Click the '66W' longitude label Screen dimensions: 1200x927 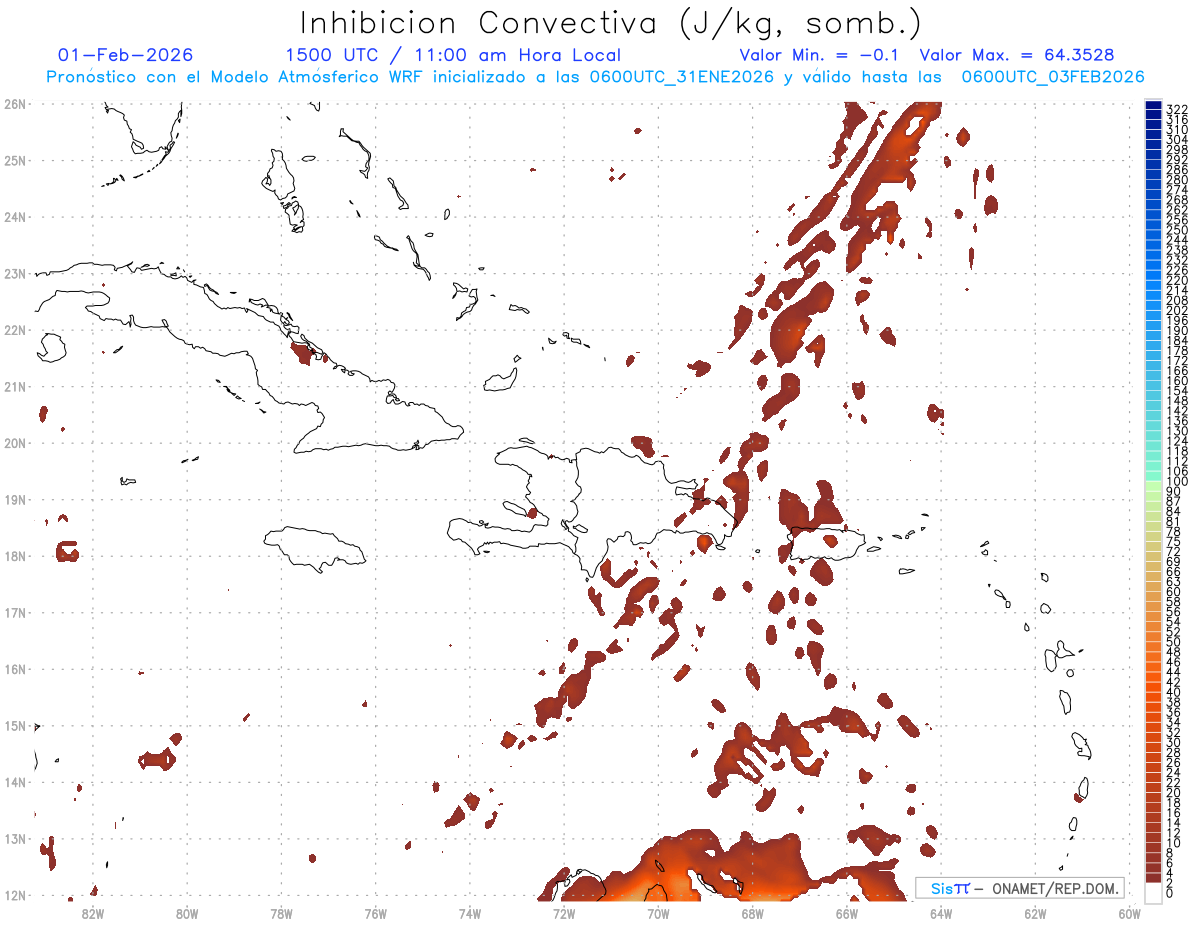coord(847,913)
